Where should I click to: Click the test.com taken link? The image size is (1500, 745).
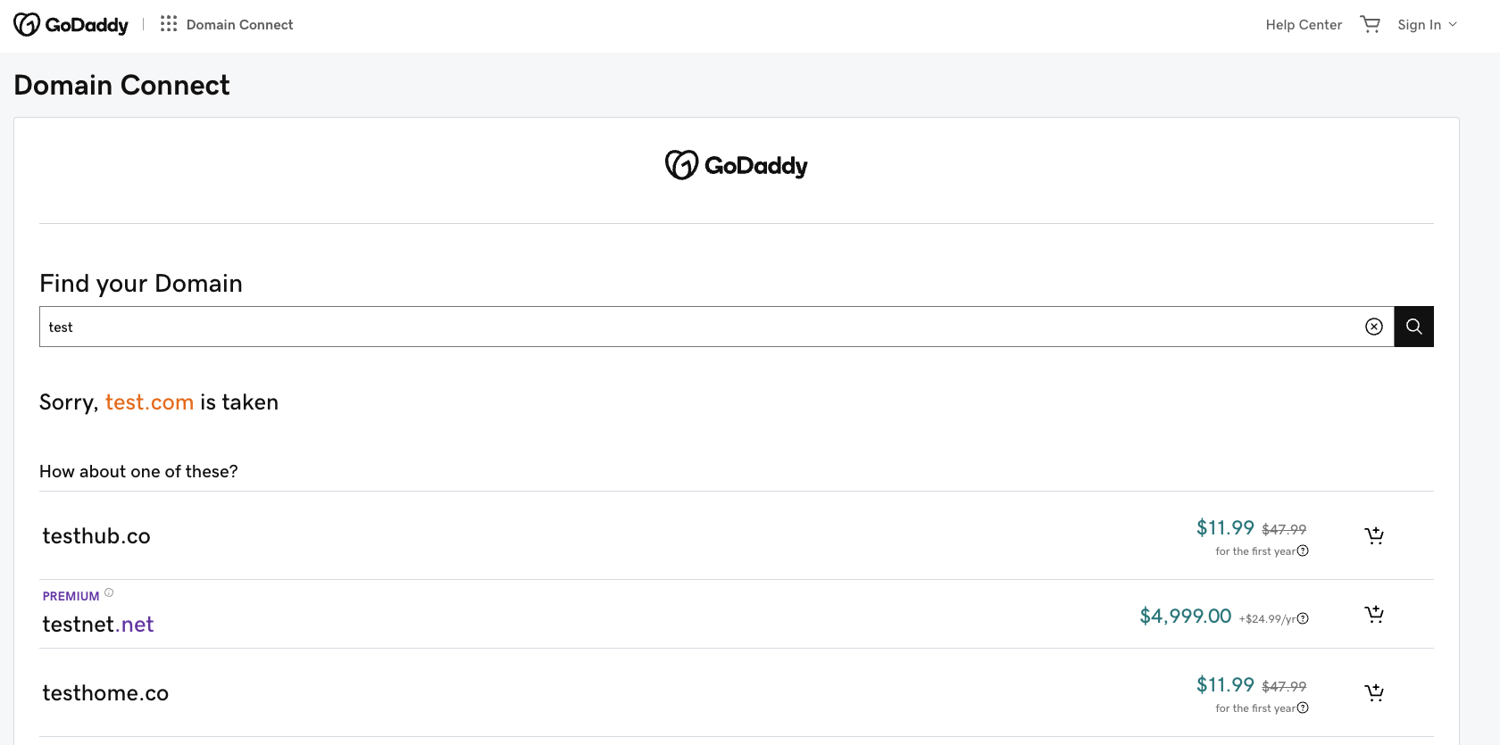tap(149, 402)
